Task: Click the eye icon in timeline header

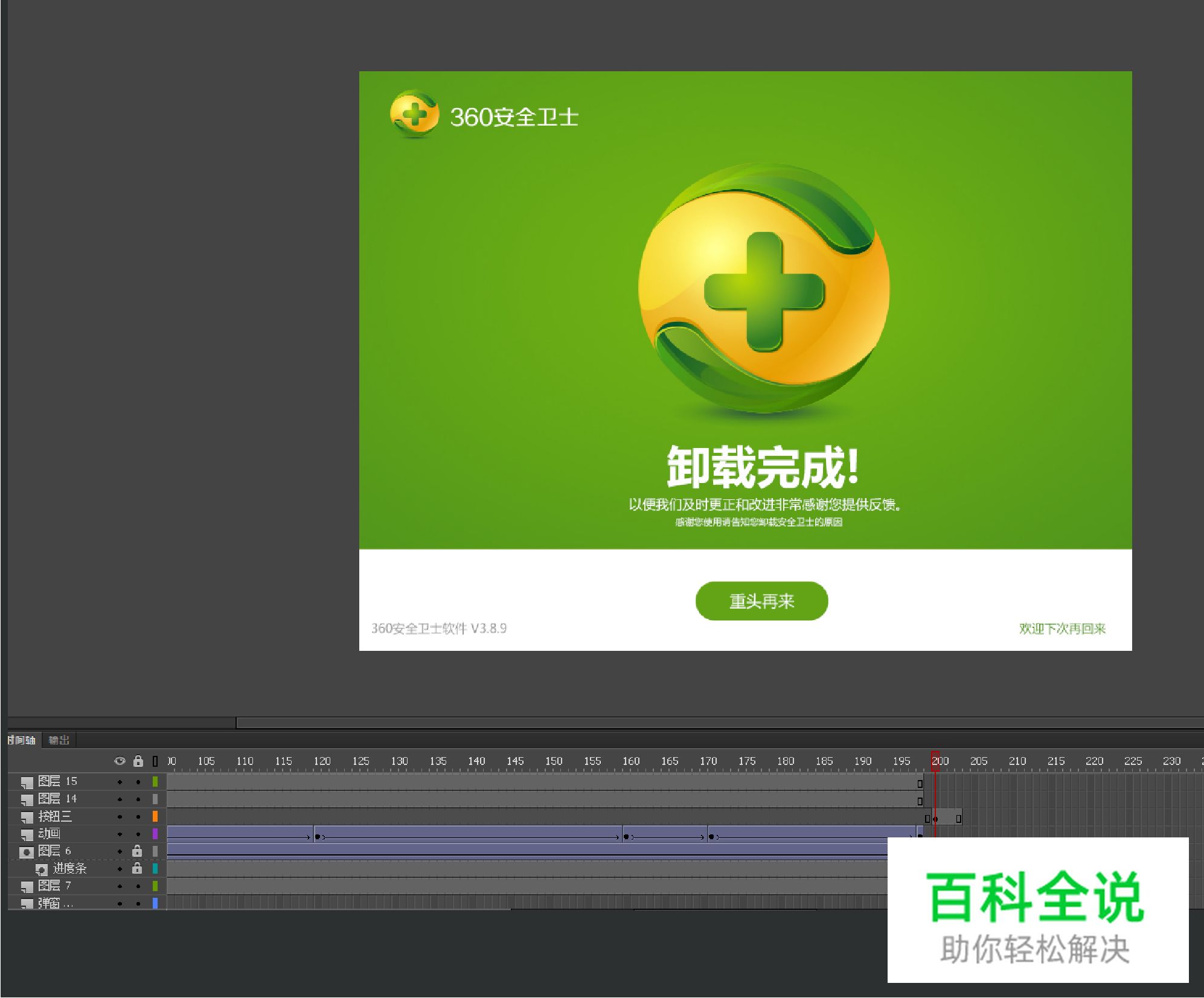Action: pos(119,761)
